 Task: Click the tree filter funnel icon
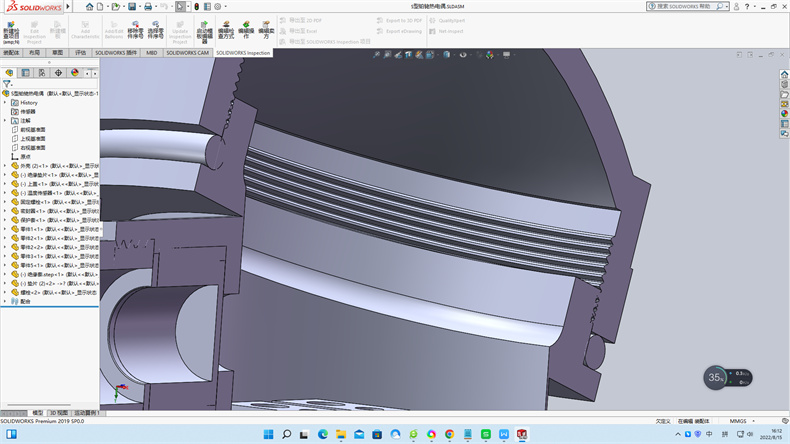[7, 84]
